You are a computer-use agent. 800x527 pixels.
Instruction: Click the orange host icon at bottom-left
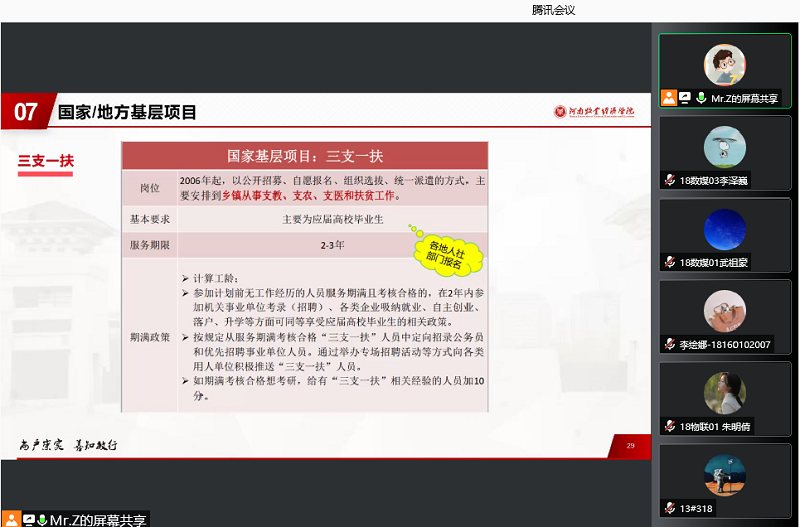(x=12, y=519)
